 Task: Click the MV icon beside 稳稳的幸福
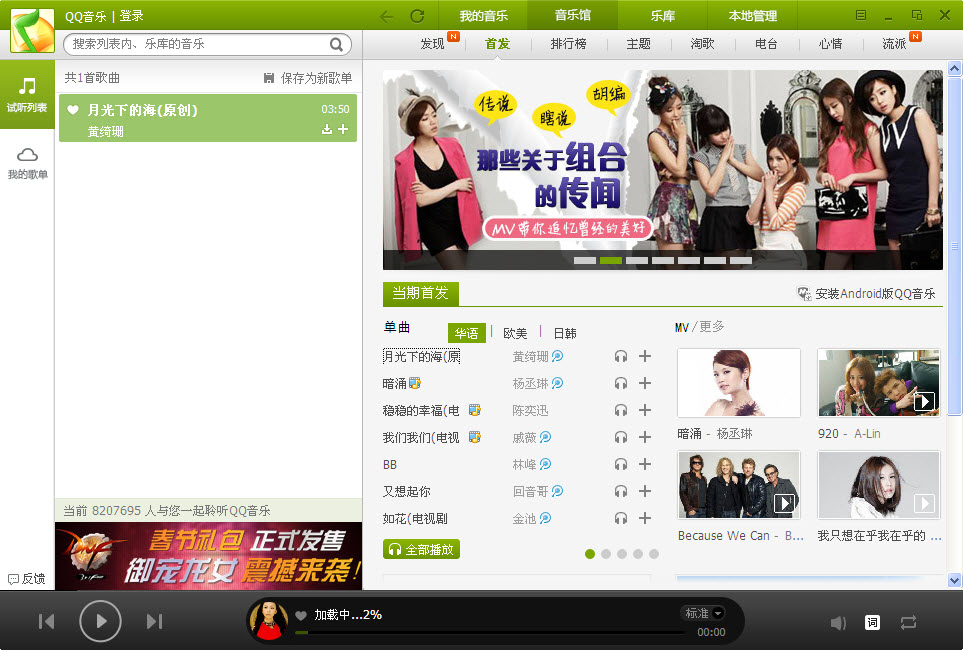[x=475, y=410]
